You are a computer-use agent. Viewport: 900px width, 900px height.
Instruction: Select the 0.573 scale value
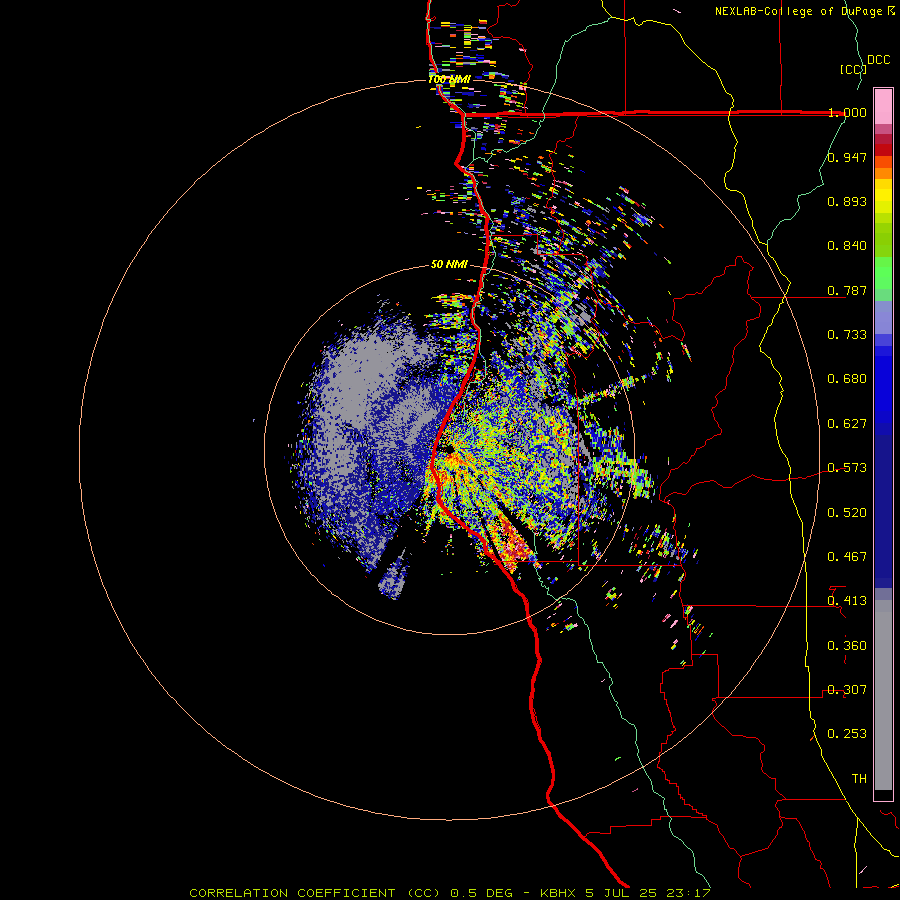[847, 468]
